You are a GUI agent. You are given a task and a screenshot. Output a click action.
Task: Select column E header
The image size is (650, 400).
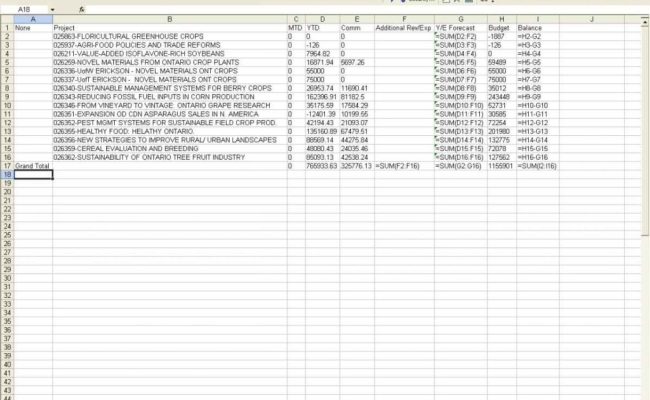(357, 19)
